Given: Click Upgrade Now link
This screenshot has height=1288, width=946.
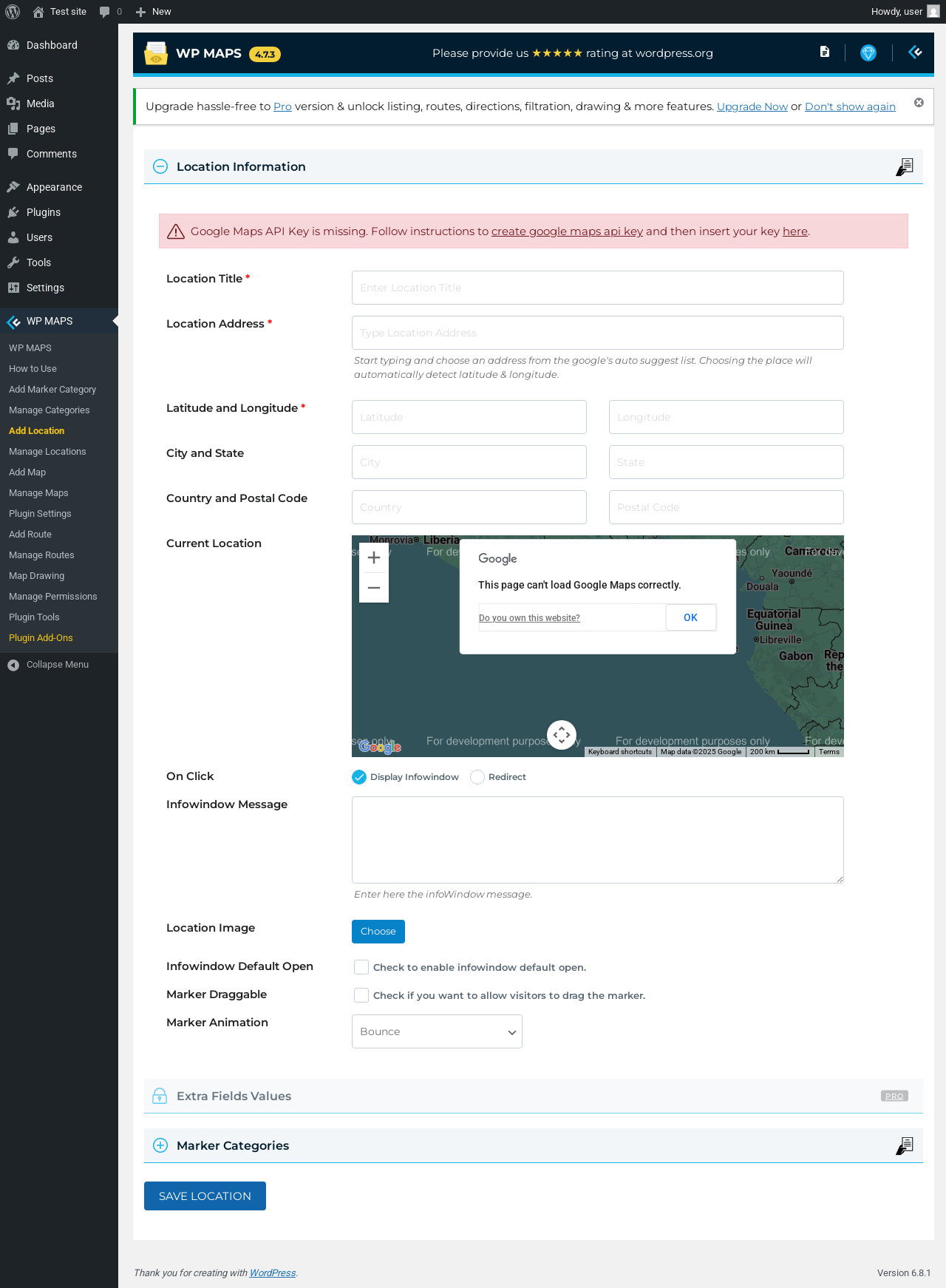Looking at the screenshot, I should point(752,106).
